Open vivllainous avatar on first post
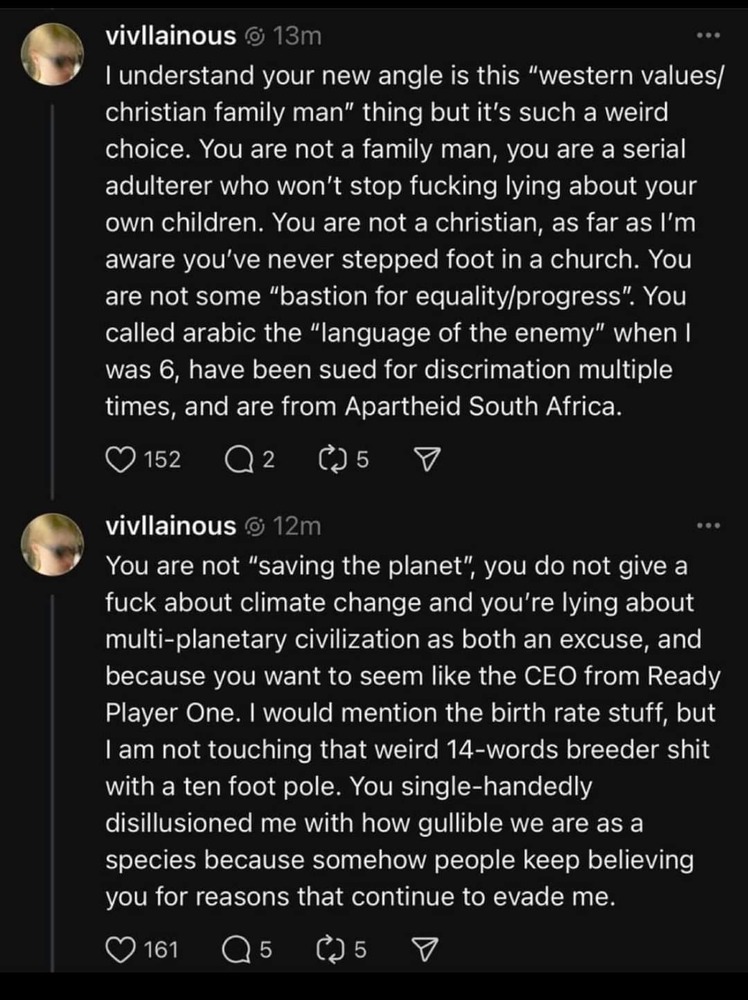Screen dimensions: 748x1000 tap(52, 55)
